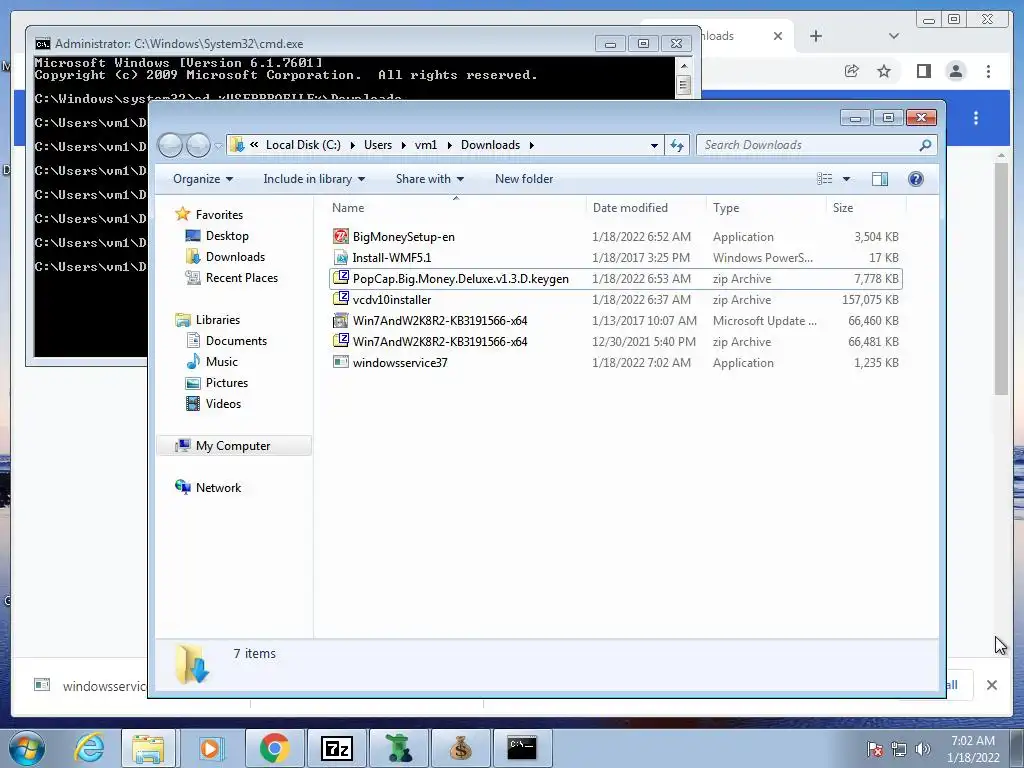Click Local Disk (C:) in address bar

[303, 145]
